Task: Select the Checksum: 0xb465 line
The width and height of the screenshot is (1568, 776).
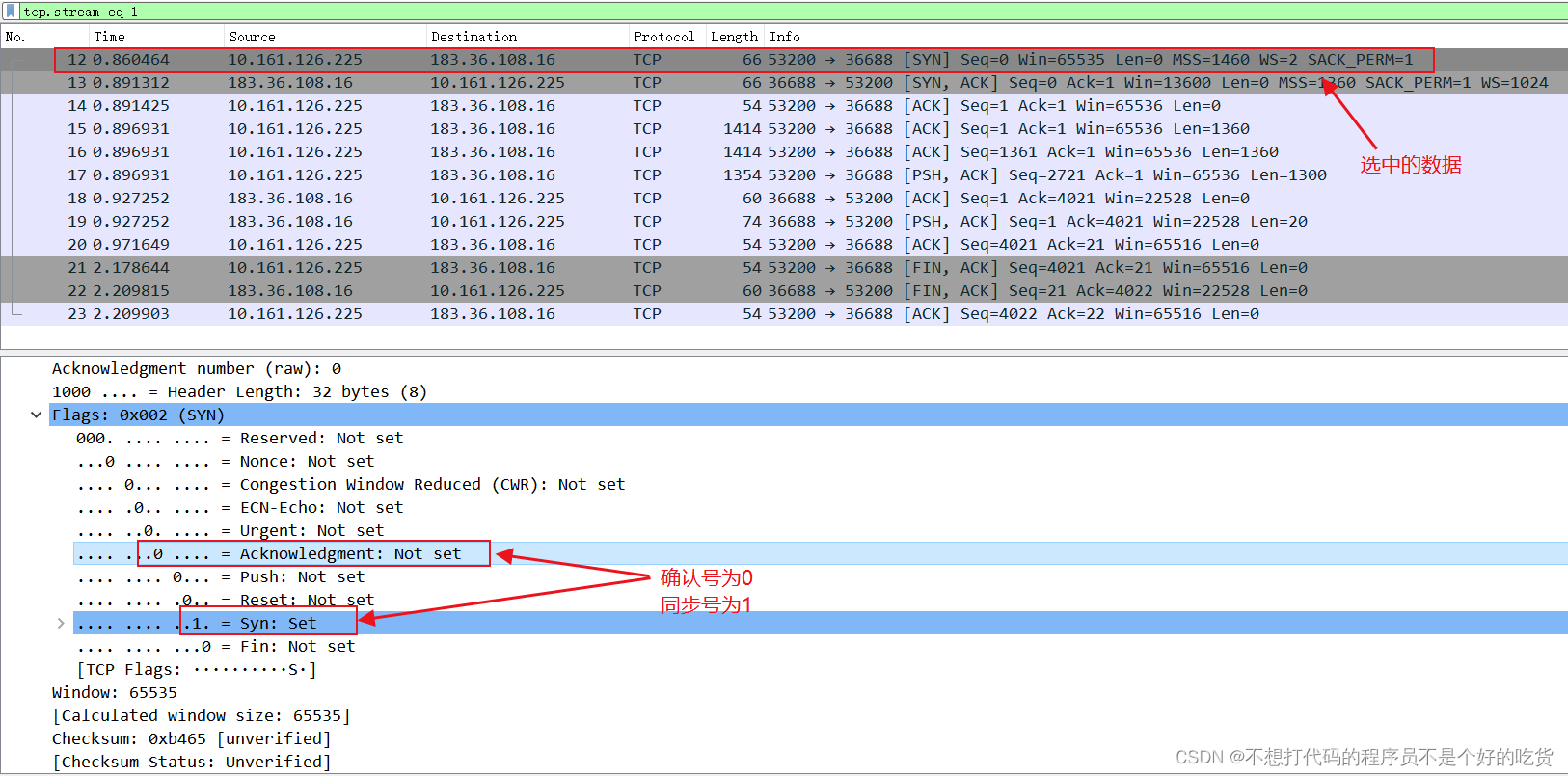Action: [191, 739]
